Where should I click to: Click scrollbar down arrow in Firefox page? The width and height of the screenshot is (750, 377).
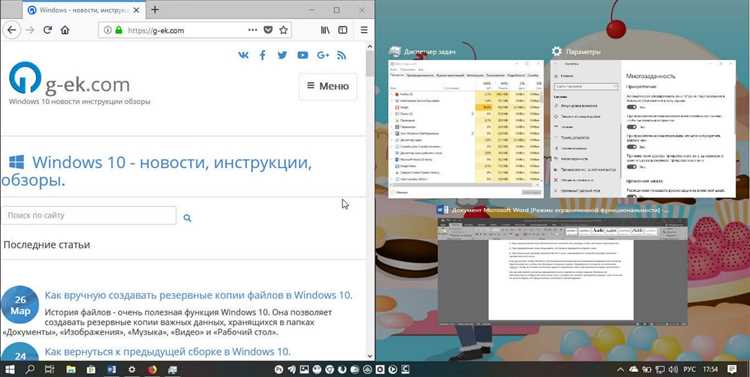[370, 356]
